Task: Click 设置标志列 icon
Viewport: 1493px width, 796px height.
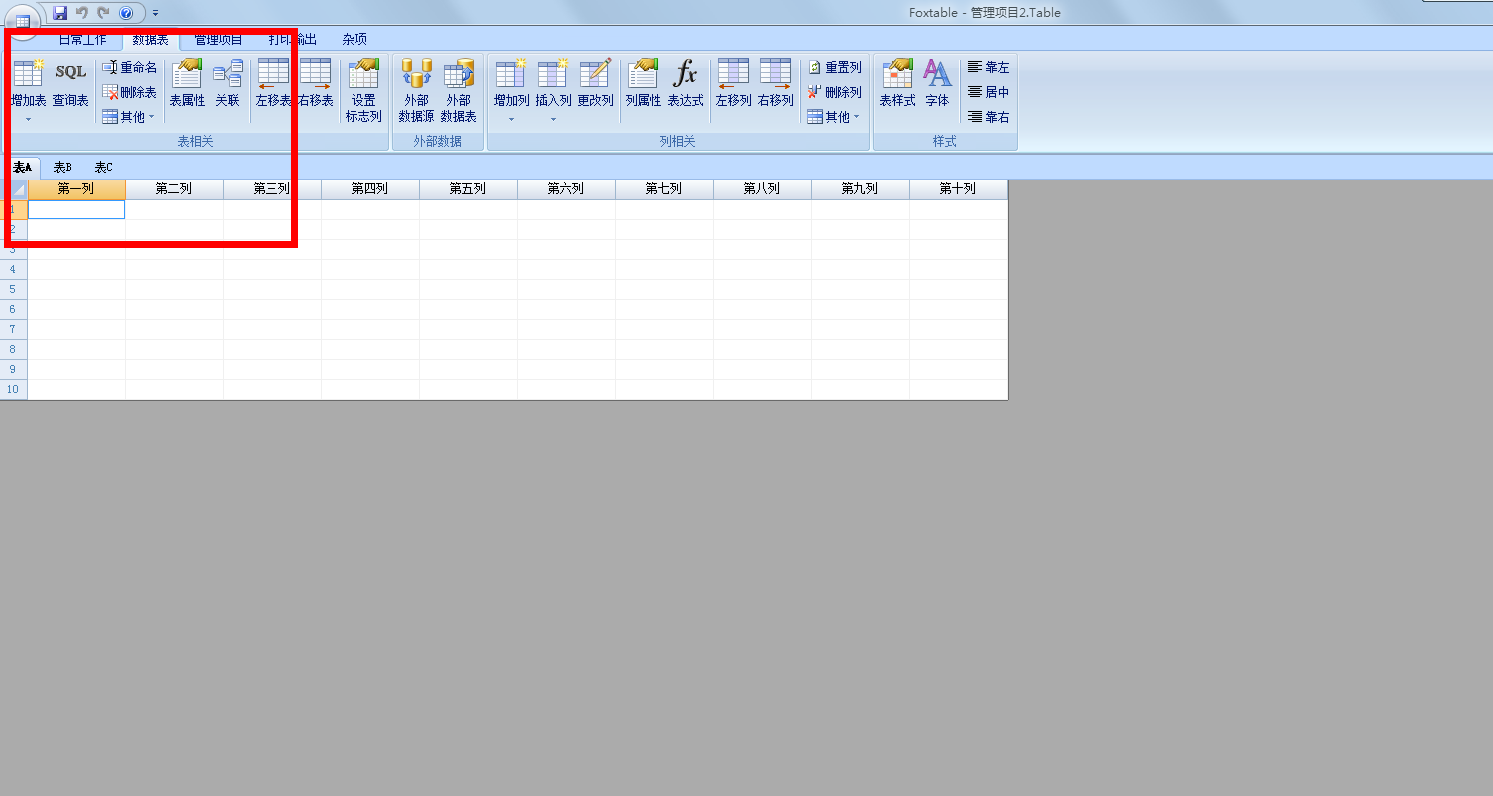Action: 363,90
